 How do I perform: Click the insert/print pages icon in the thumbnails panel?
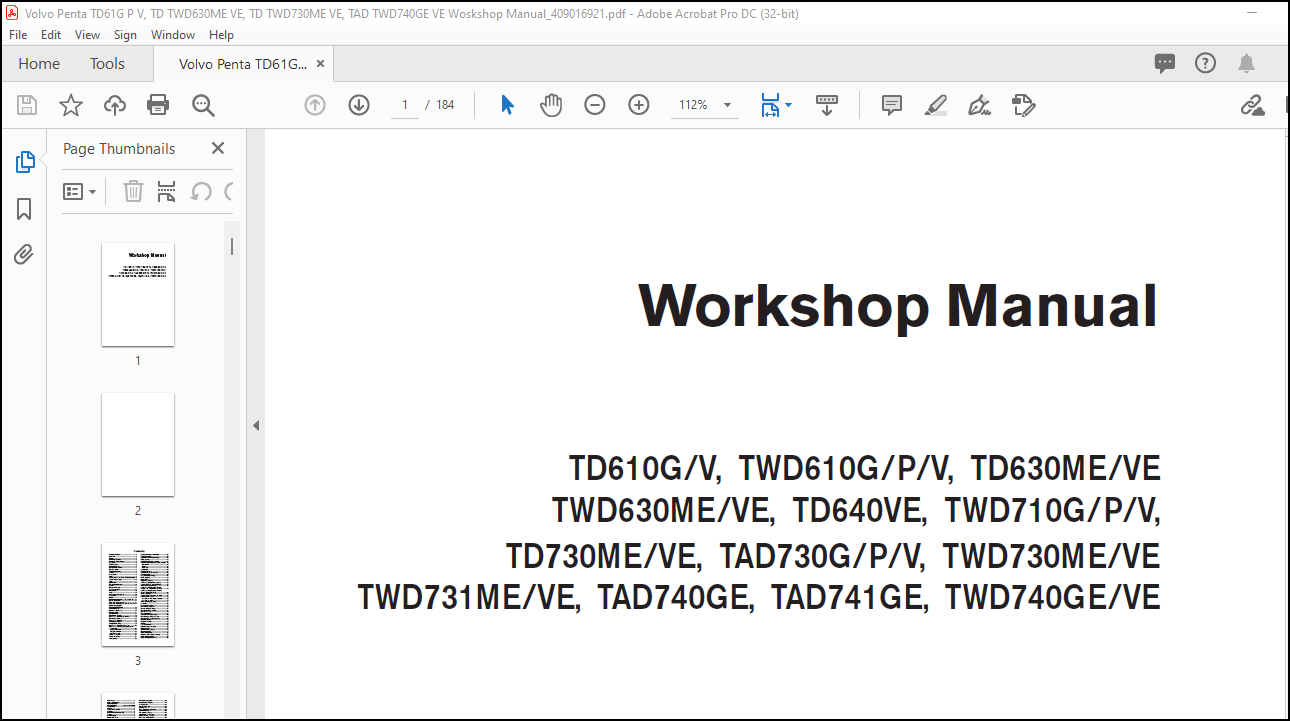click(167, 191)
